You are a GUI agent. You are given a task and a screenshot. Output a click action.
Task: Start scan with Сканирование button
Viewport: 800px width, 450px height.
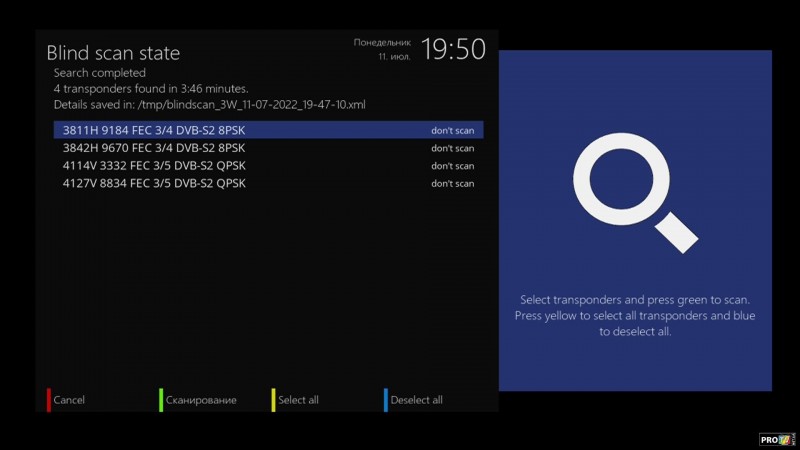pyautogui.click(x=201, y=400)
